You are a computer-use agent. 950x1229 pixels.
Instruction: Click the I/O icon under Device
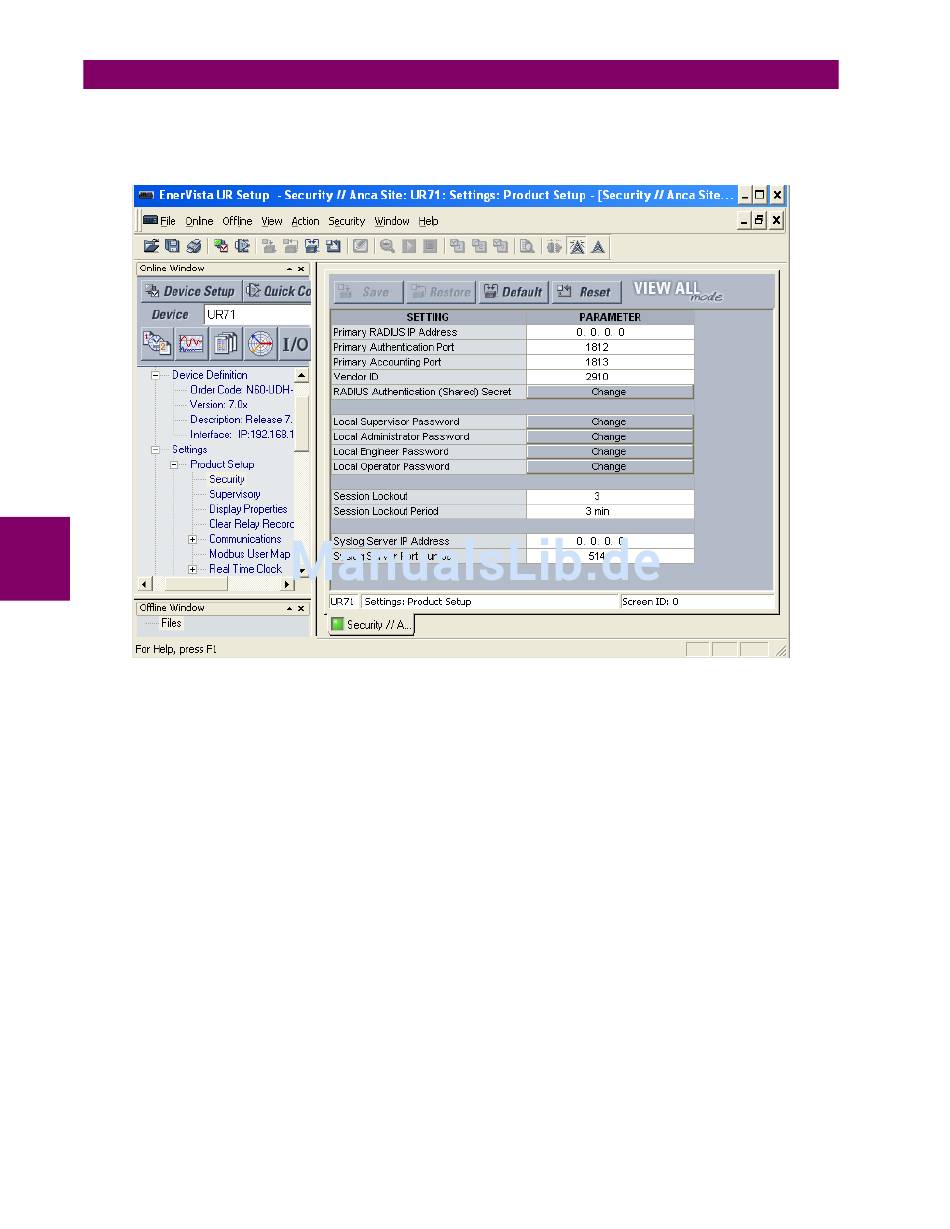point(295,344)
